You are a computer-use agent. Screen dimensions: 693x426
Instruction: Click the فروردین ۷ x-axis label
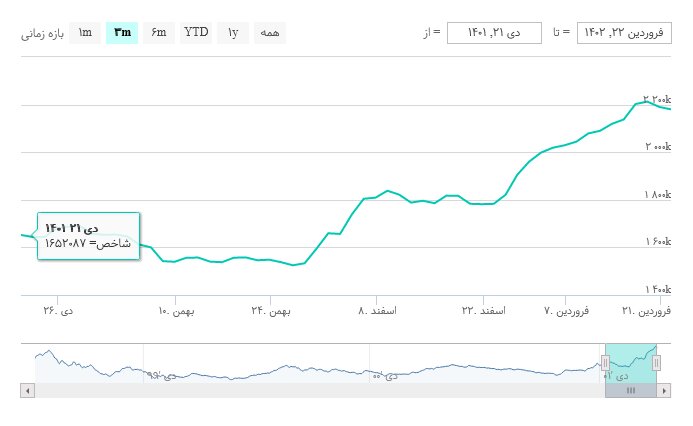point(566,311)
